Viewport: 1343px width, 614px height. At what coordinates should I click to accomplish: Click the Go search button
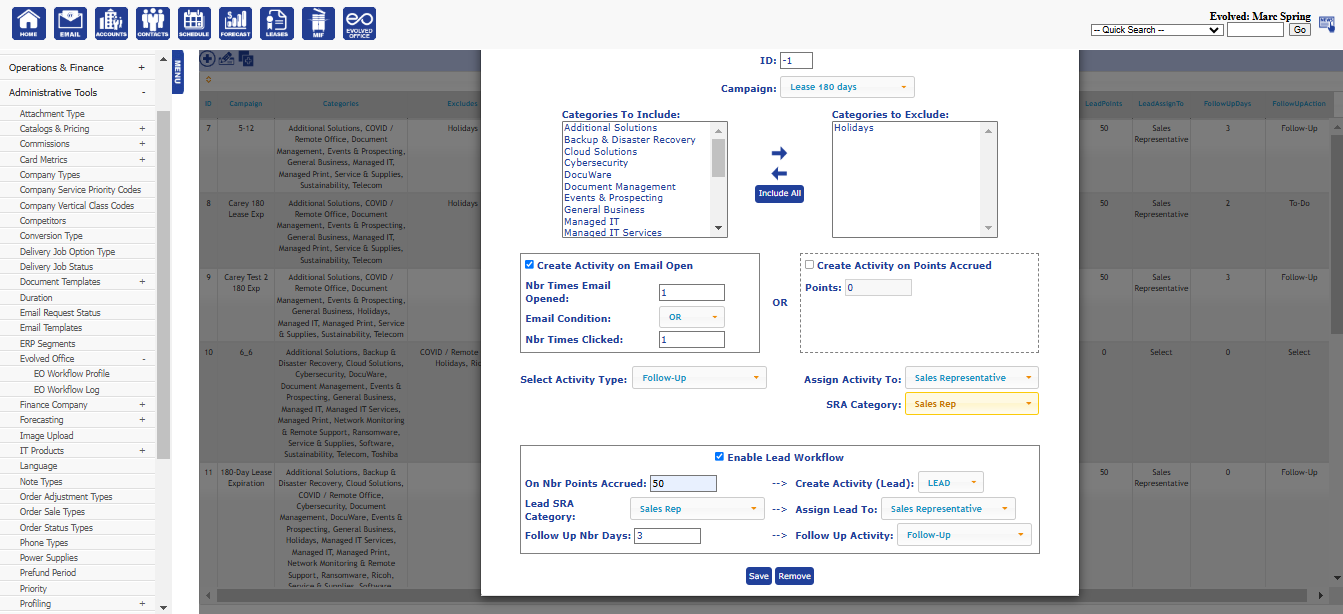[x=1299, y=30]
